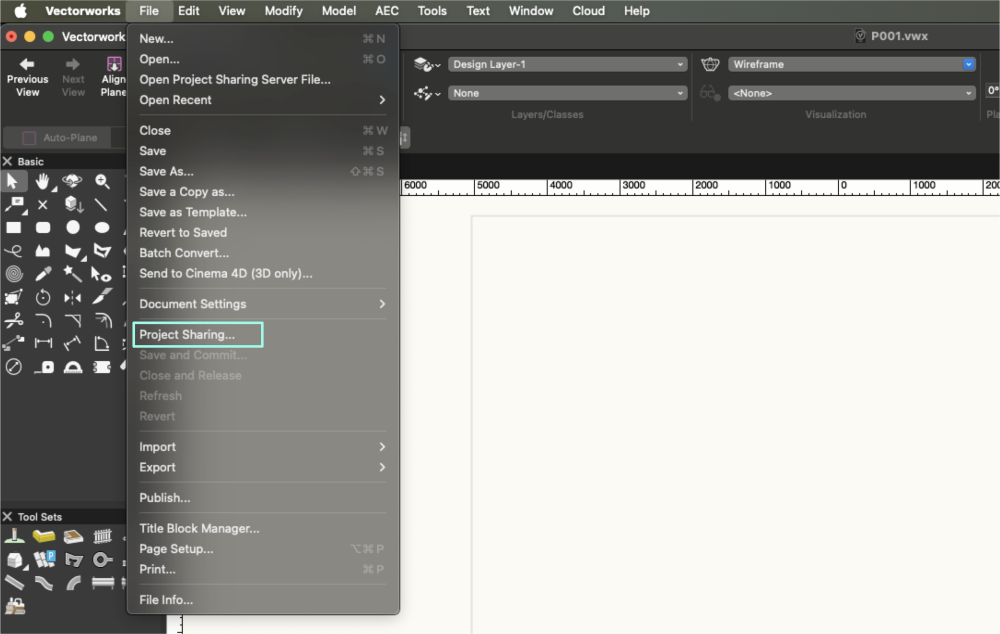The width and height of the screenshot is (1000, 634).
Task: Select the Eyedropper tool
Action: tap(43, 274)
